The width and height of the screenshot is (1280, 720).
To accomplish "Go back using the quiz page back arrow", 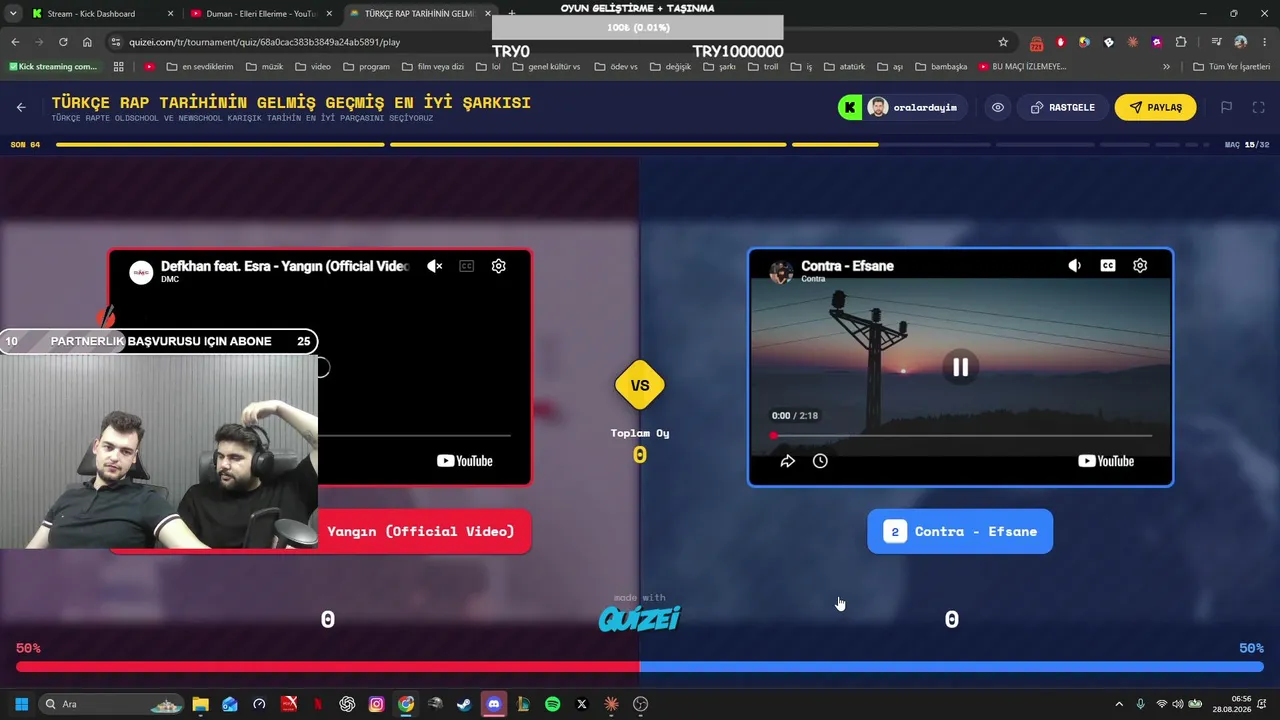I will (21, 107).
